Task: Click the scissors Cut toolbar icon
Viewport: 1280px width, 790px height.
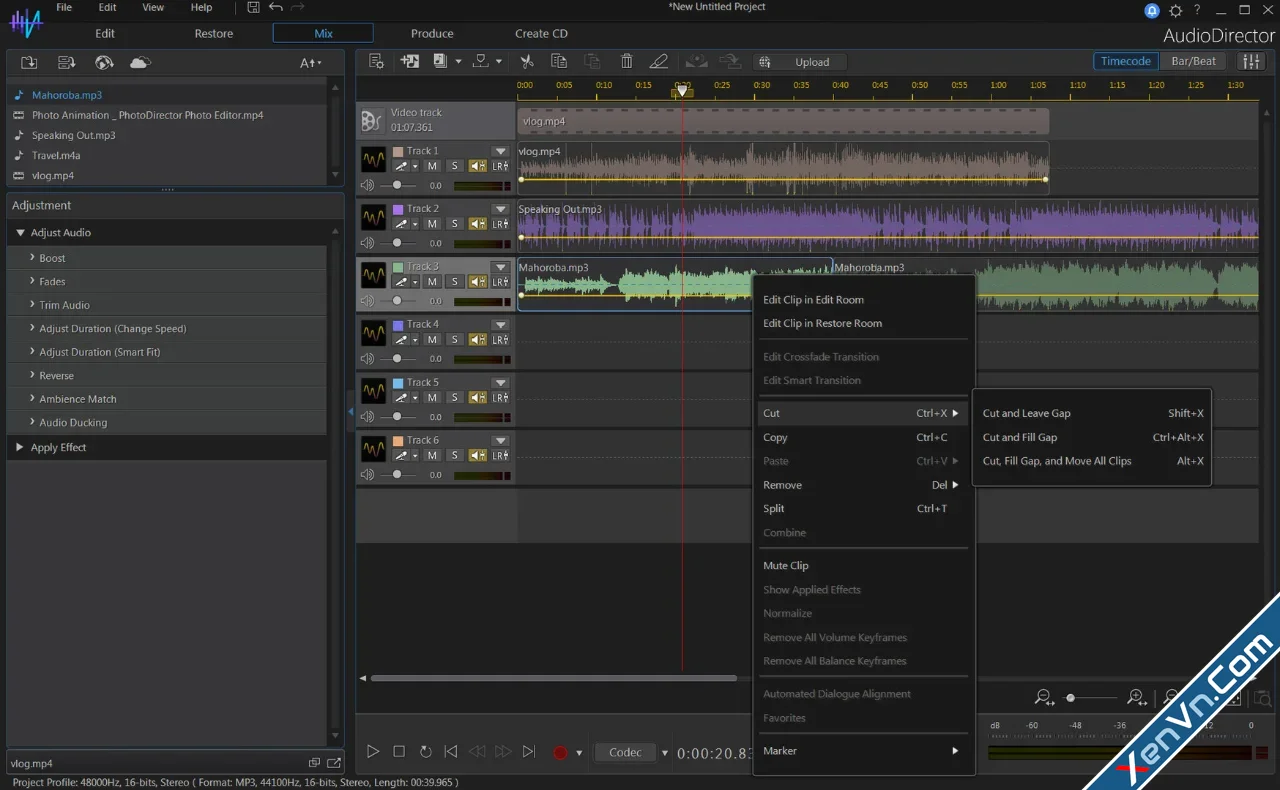Action: click(527, 61)
